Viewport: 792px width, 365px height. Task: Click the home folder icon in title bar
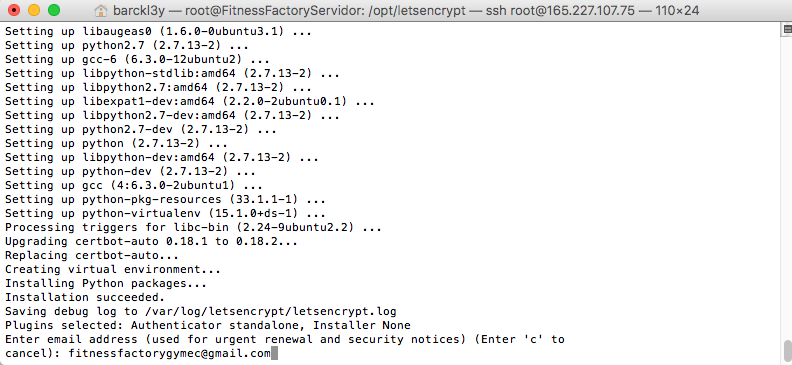tap(102, 10)
